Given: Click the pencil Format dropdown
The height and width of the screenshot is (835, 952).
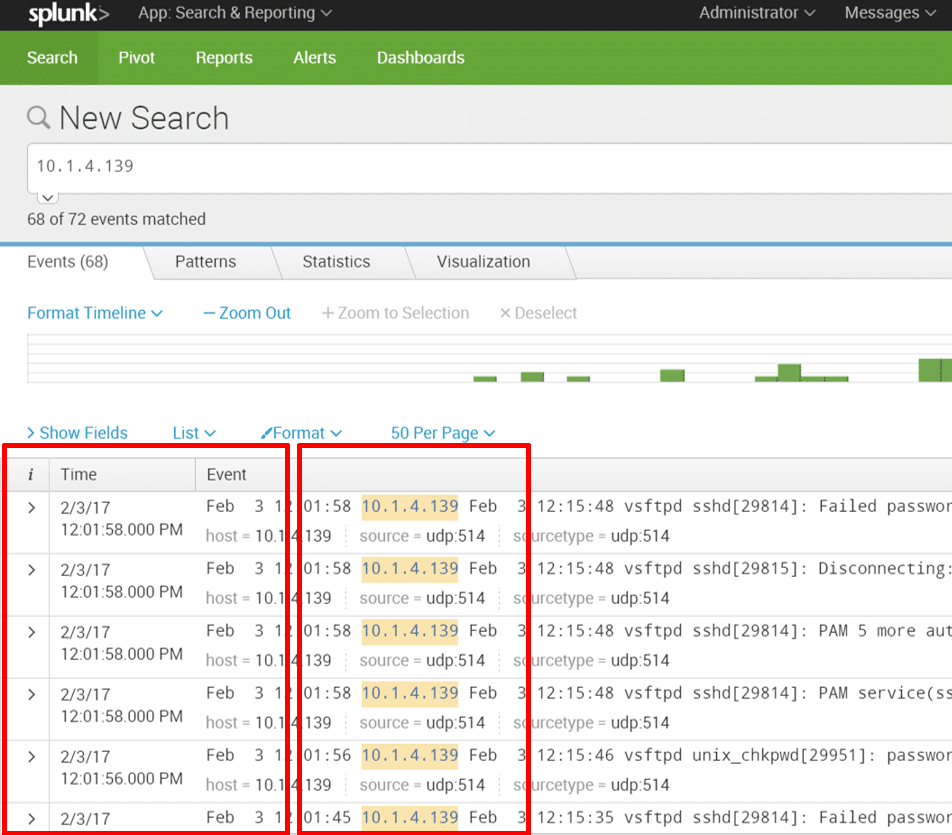Looking at the screenshot, I should tap(301, 433).
